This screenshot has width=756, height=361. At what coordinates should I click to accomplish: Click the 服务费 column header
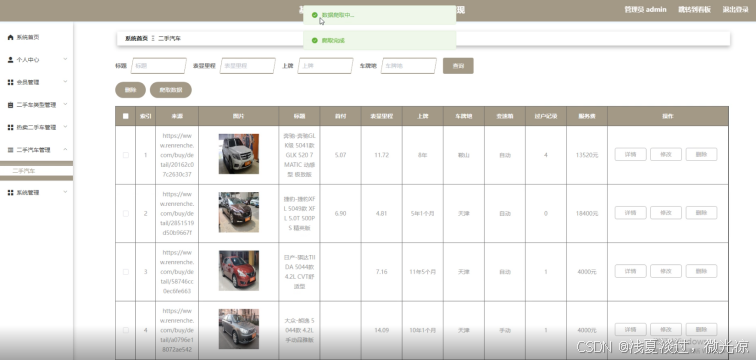coord(587,116)
